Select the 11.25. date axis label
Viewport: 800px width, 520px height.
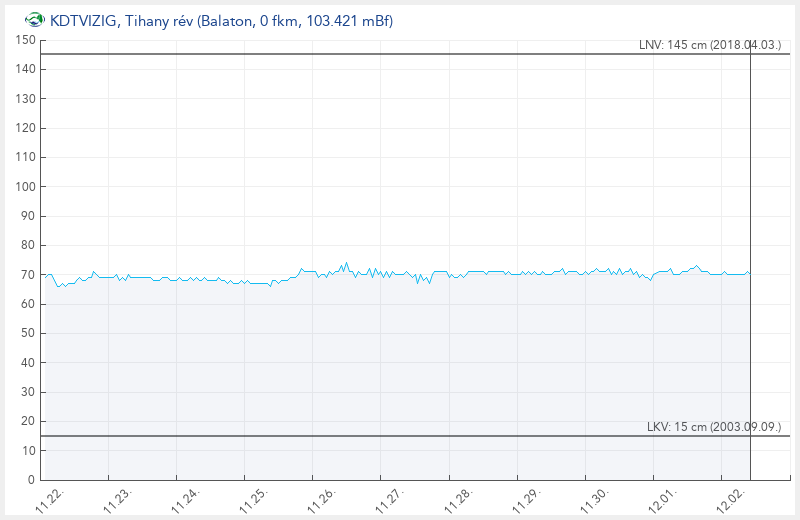pos(254,500)
